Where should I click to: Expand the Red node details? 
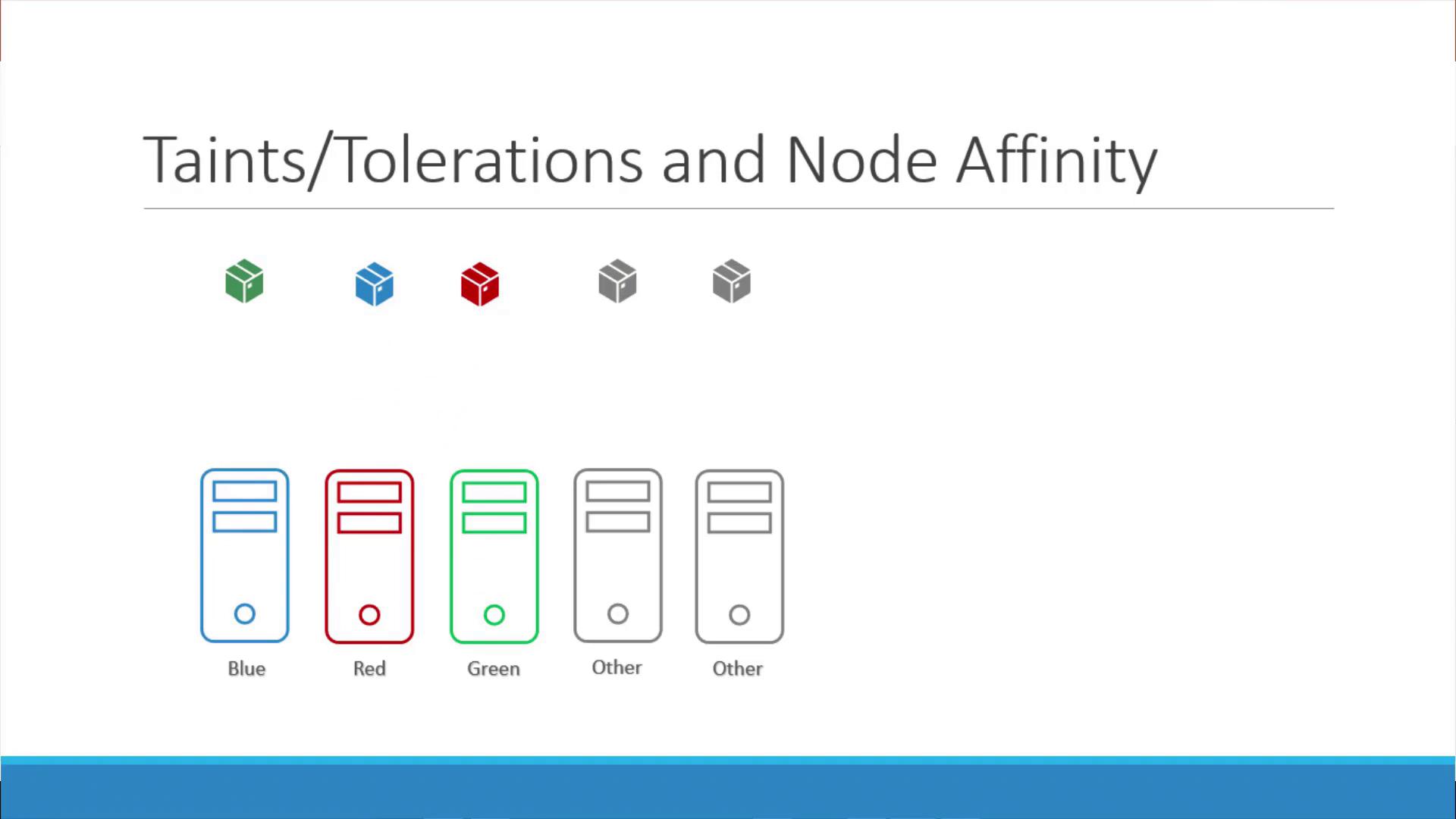pos(370,555)
